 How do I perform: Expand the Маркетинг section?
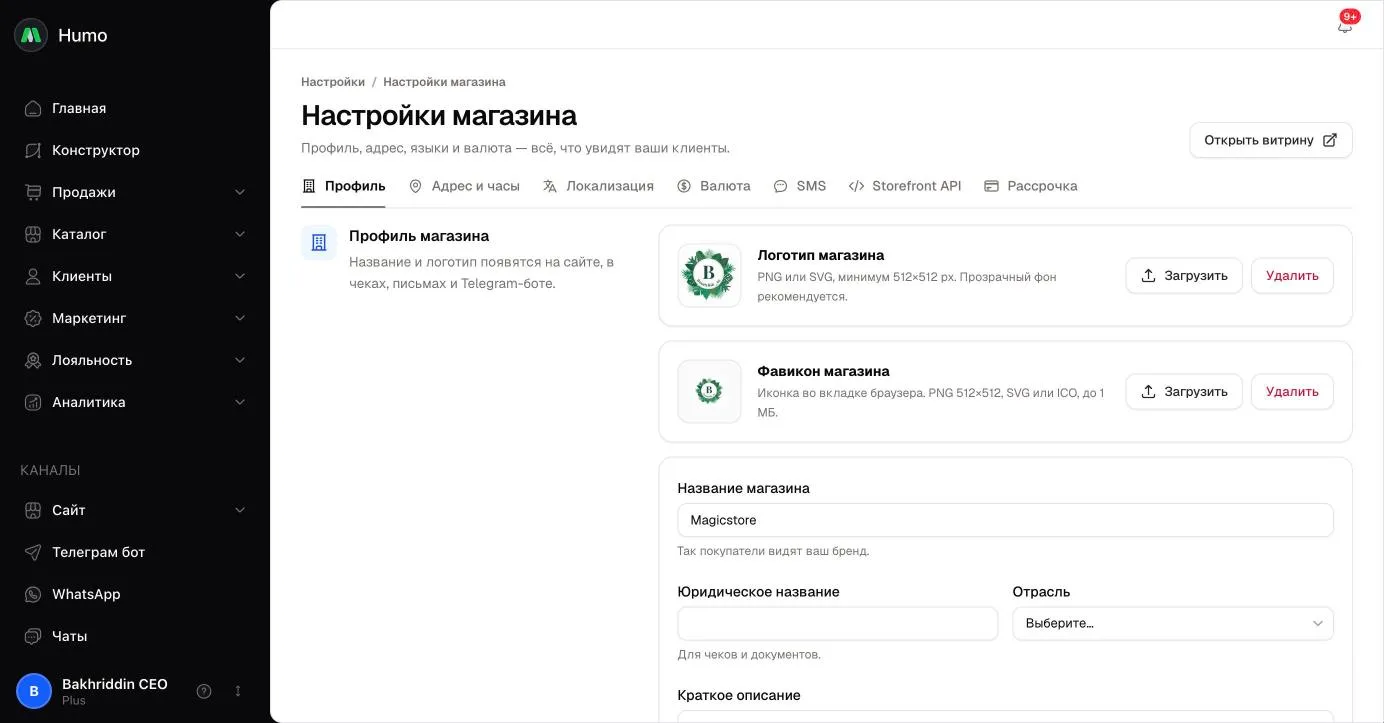point(135,318)
